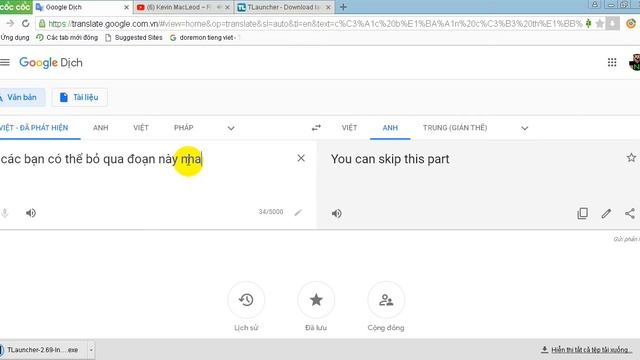The height and width of the screenshot is (360, 640).
Task: Select the Văn bản text mode
Action: [x=22, y=97]
